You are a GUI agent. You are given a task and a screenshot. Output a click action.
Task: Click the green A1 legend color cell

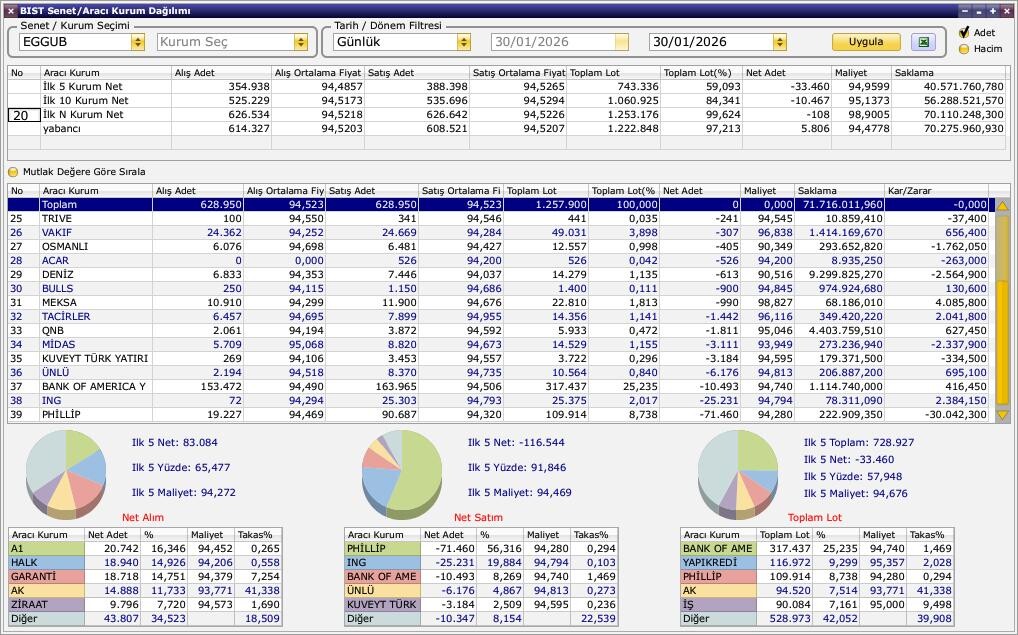pos(45,548)
